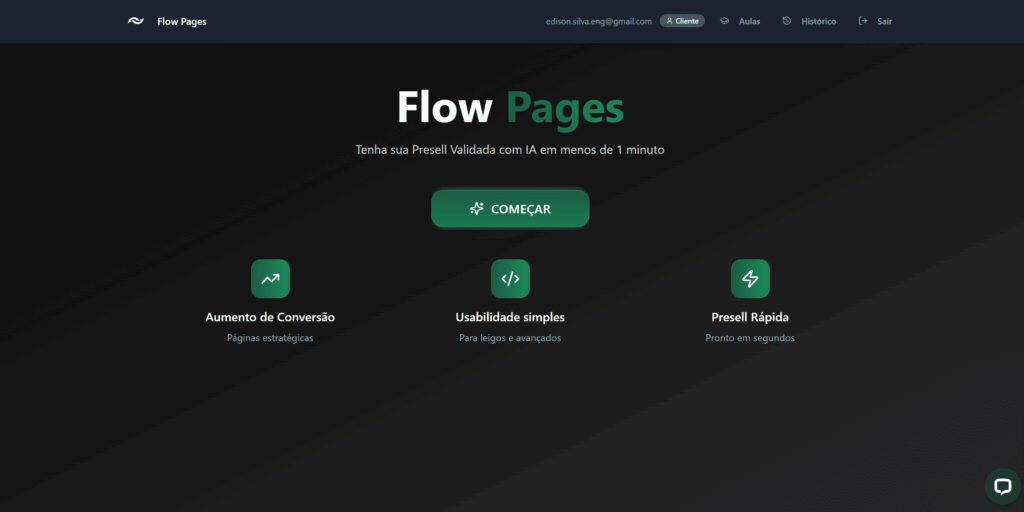Viewport: 1024px width, 512px height.
Task: Click the trending-up arrow icon tile
Action: (x=270, y=279)
